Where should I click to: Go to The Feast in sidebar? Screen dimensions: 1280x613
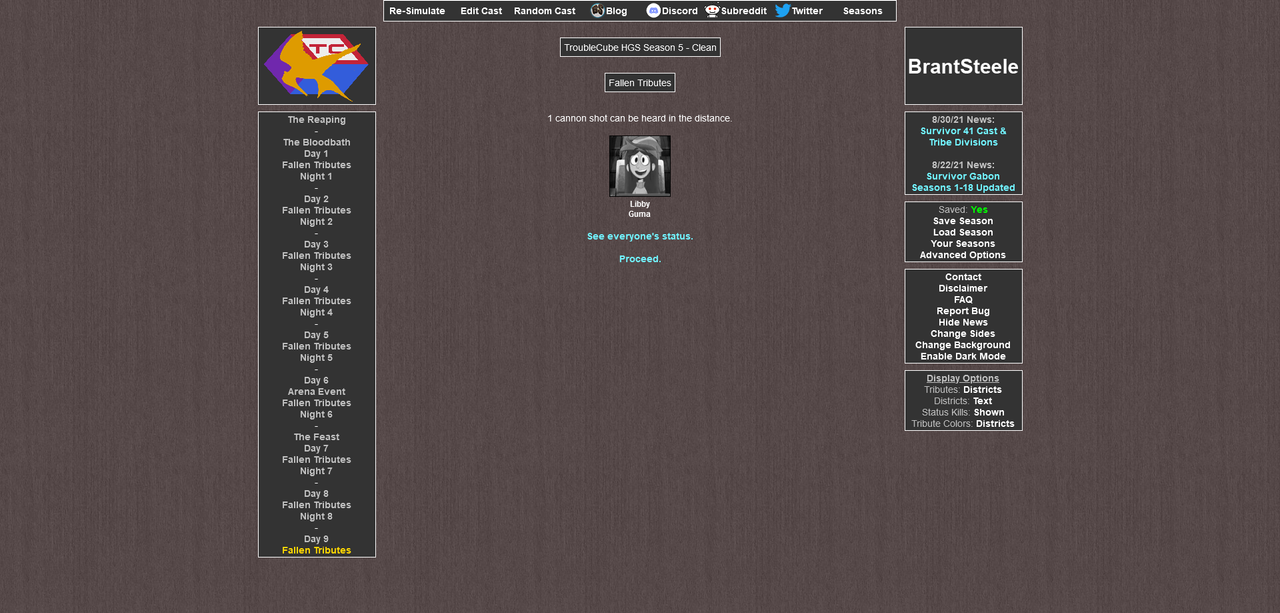coord(317,437)
